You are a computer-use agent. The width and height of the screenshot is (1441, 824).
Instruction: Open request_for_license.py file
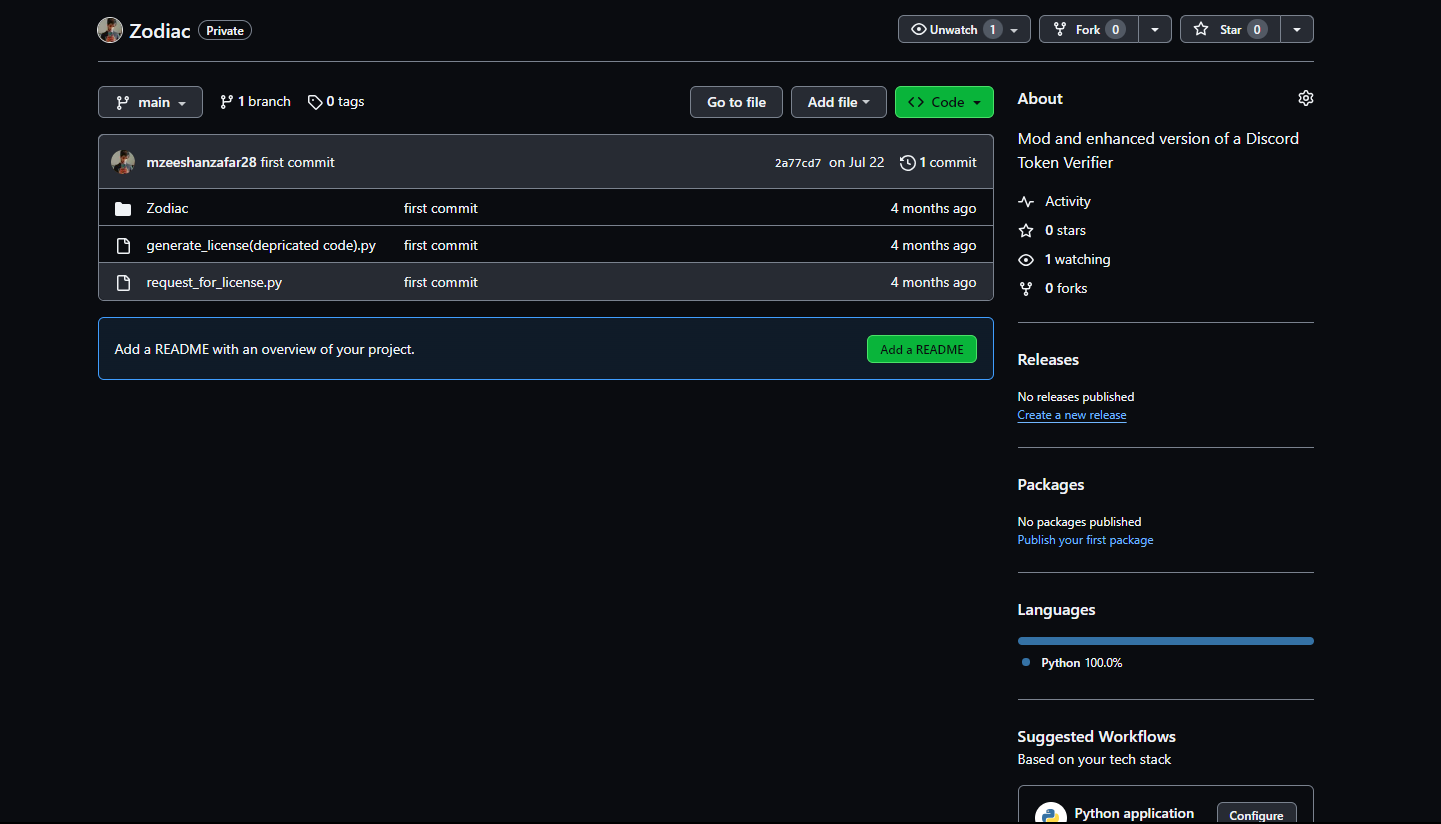tap(214, 282)
